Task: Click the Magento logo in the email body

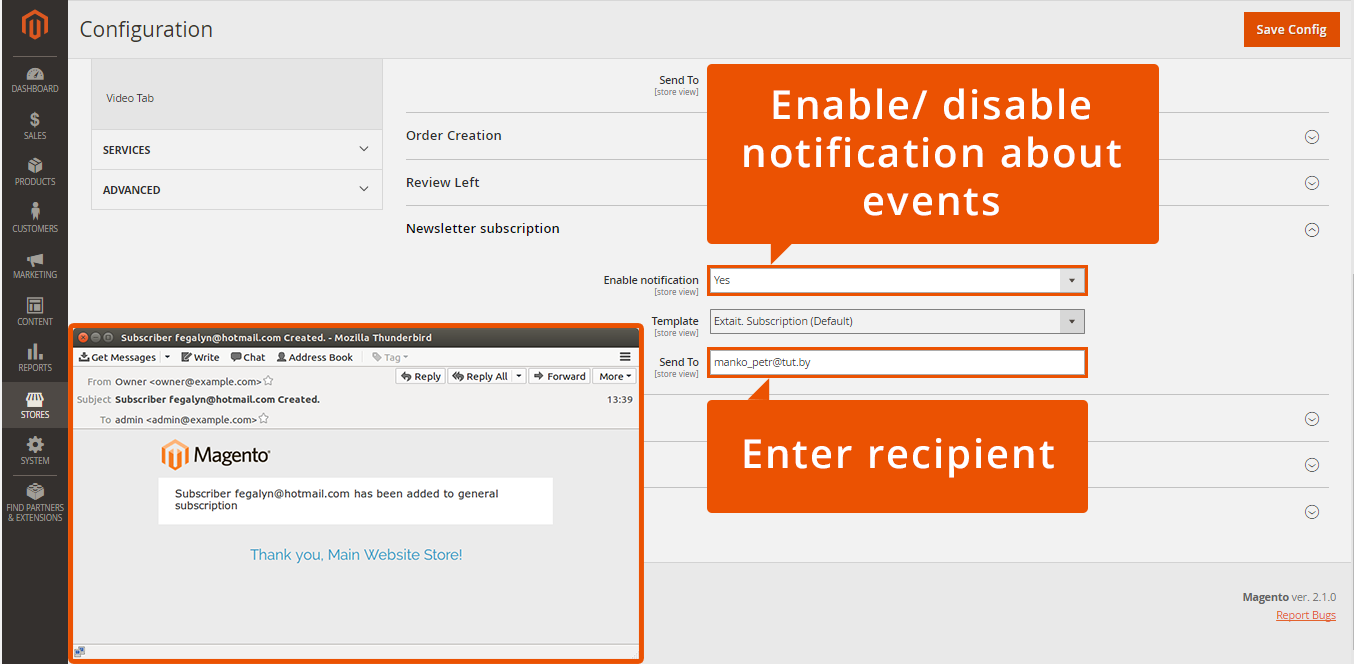Action: (x=216, y=455)
